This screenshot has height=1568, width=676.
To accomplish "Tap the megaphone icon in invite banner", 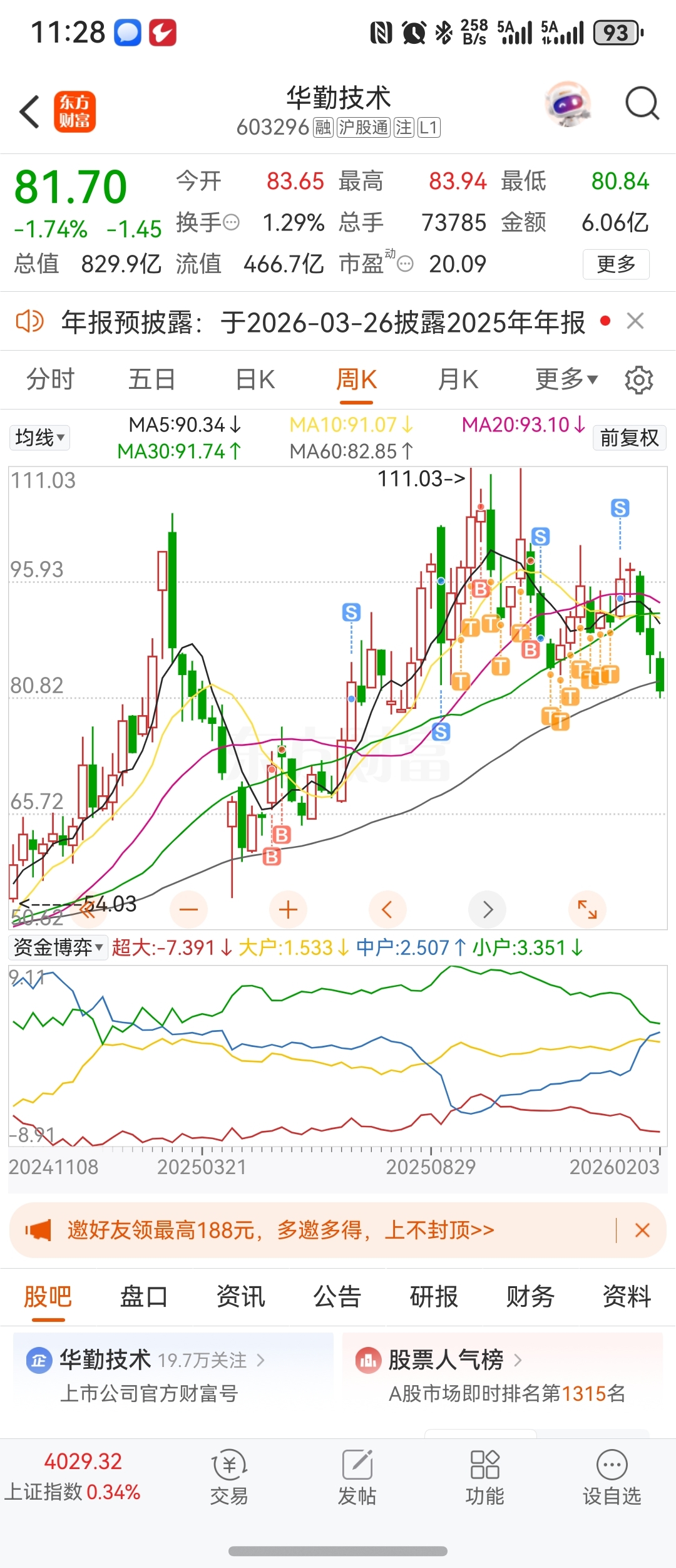I will (x=38, y=1230).
